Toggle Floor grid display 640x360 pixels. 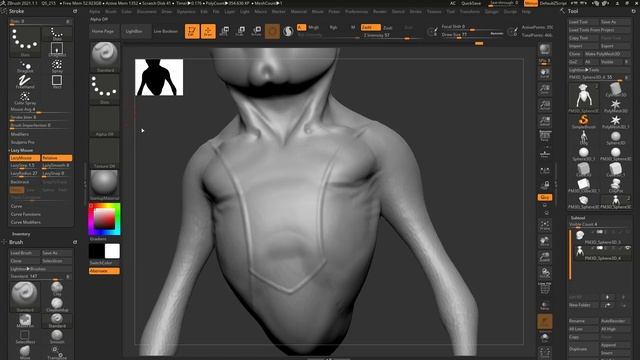[545, 153]
